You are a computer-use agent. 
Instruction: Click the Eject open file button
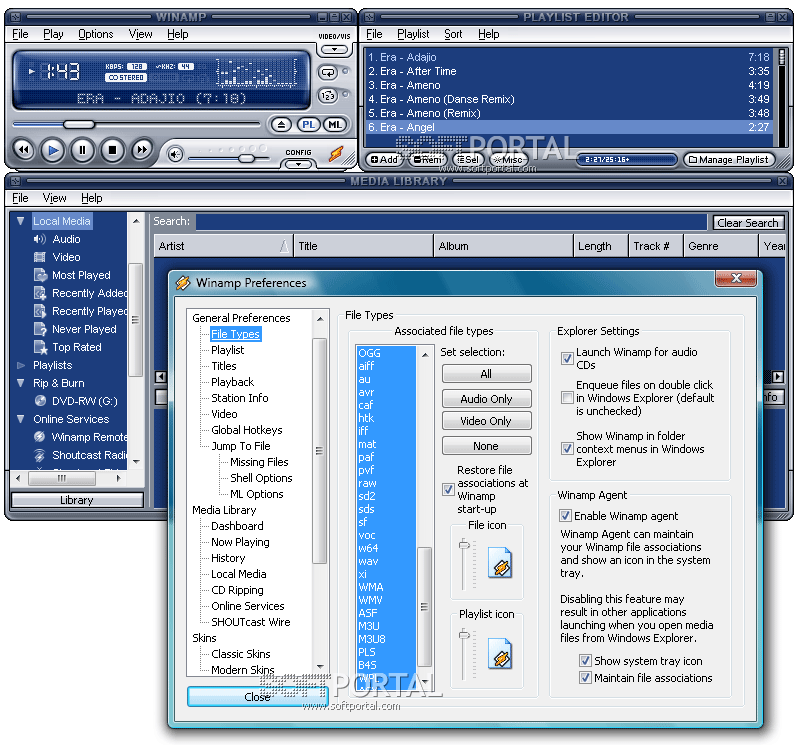tap(281, 125)
